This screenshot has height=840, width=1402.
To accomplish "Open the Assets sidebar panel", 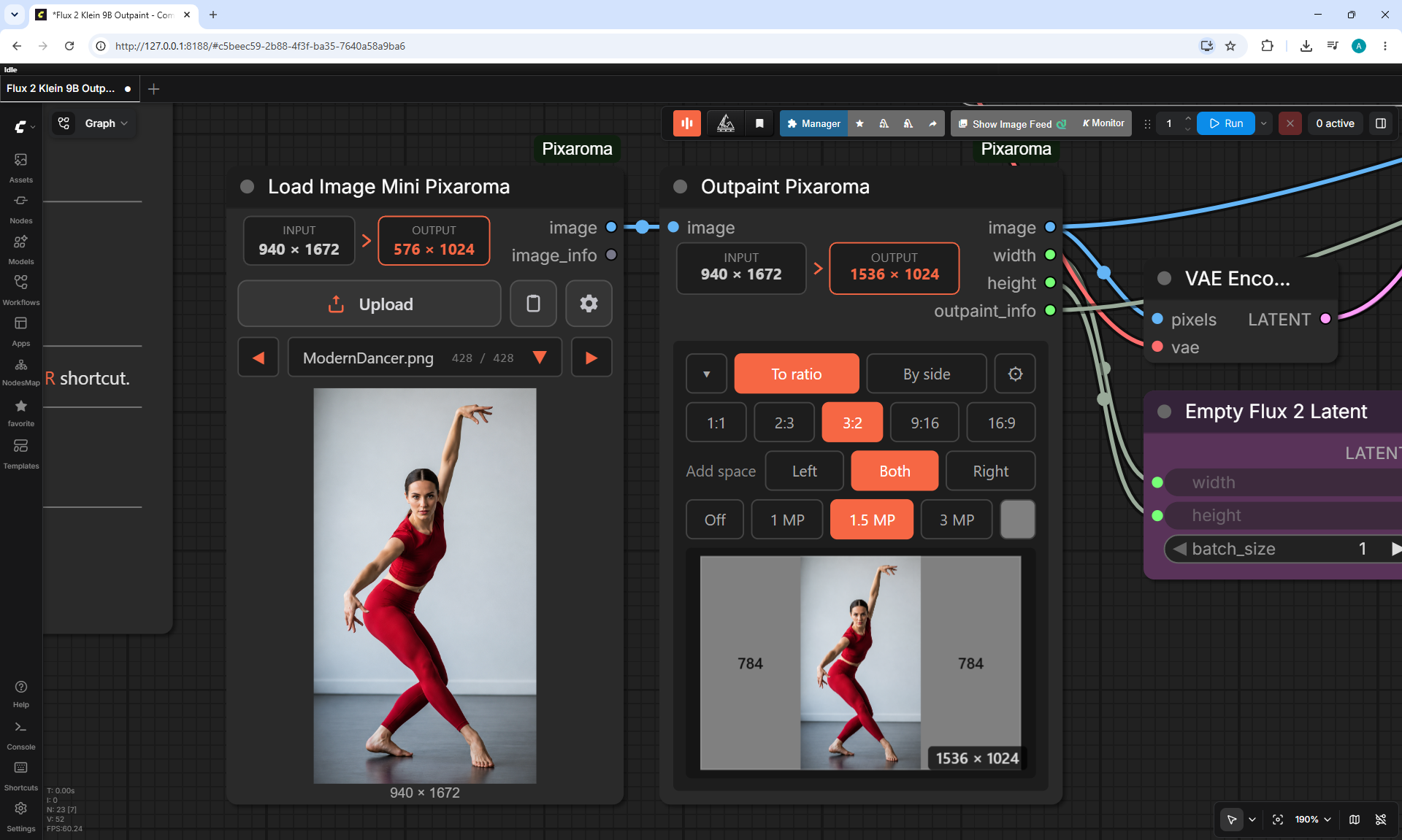I will [21, 167].
